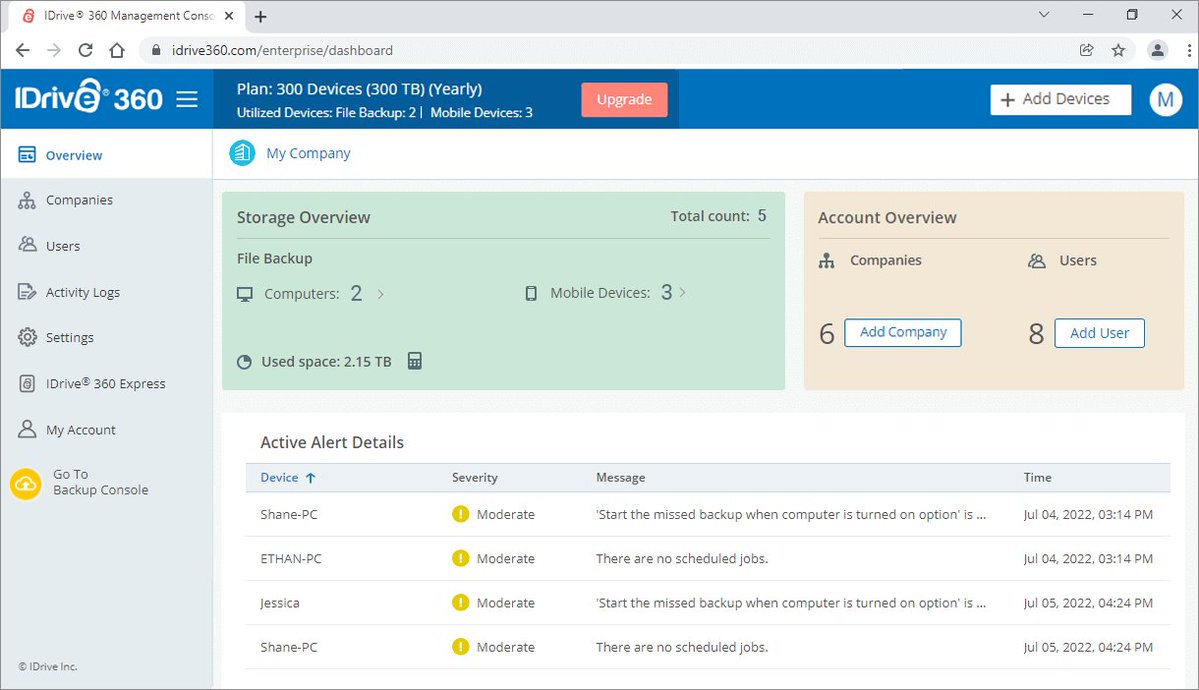Click the Settings gear icon

(27, 337)
